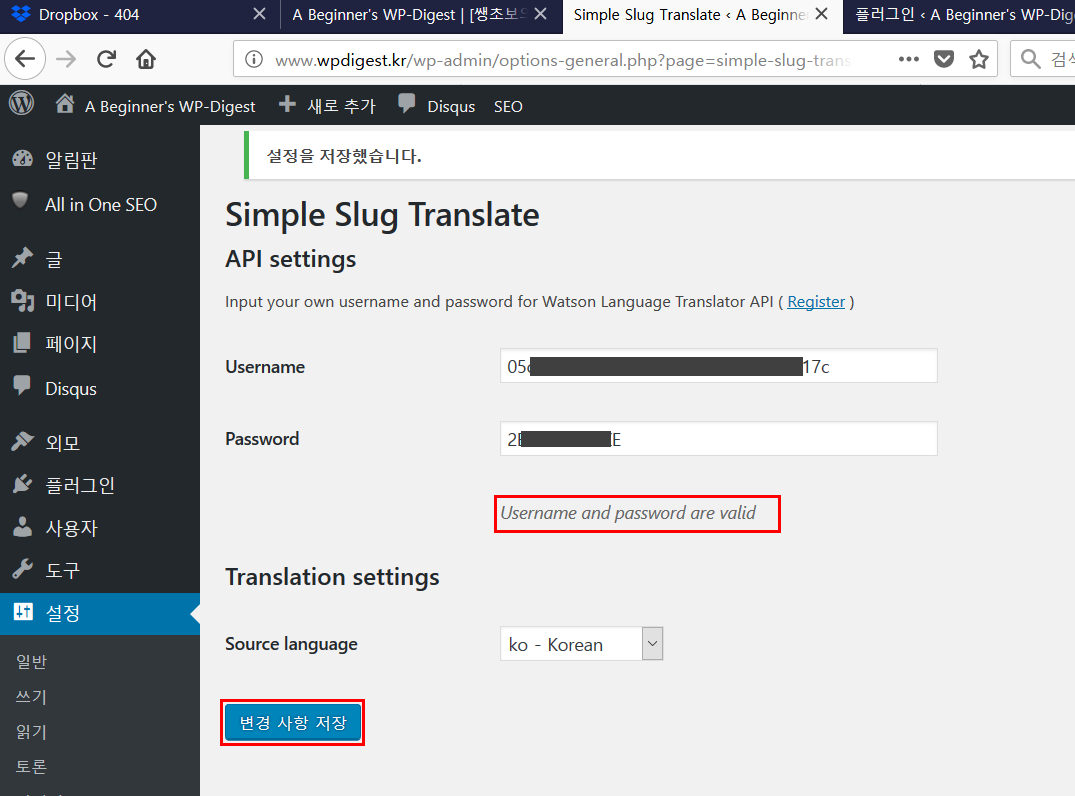Click the site home icon in admin bar
1075x796 pixels.
coord(65,104)
